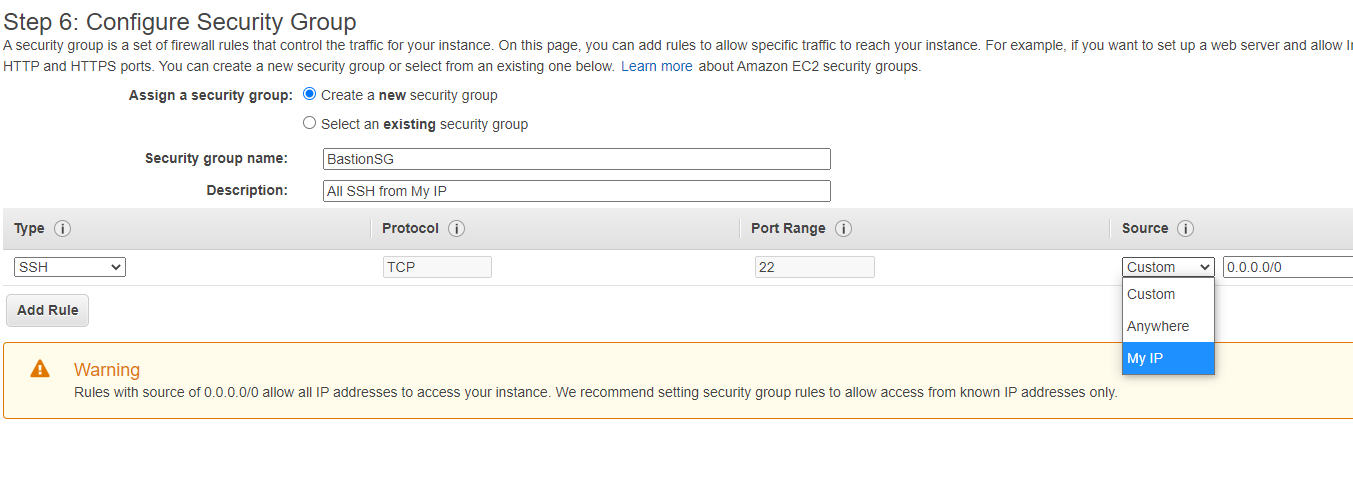Collapse the Custom source dropdown
Image resolution: width=1353 pixels, height=500 pixels.
(x=1168, y=267)
